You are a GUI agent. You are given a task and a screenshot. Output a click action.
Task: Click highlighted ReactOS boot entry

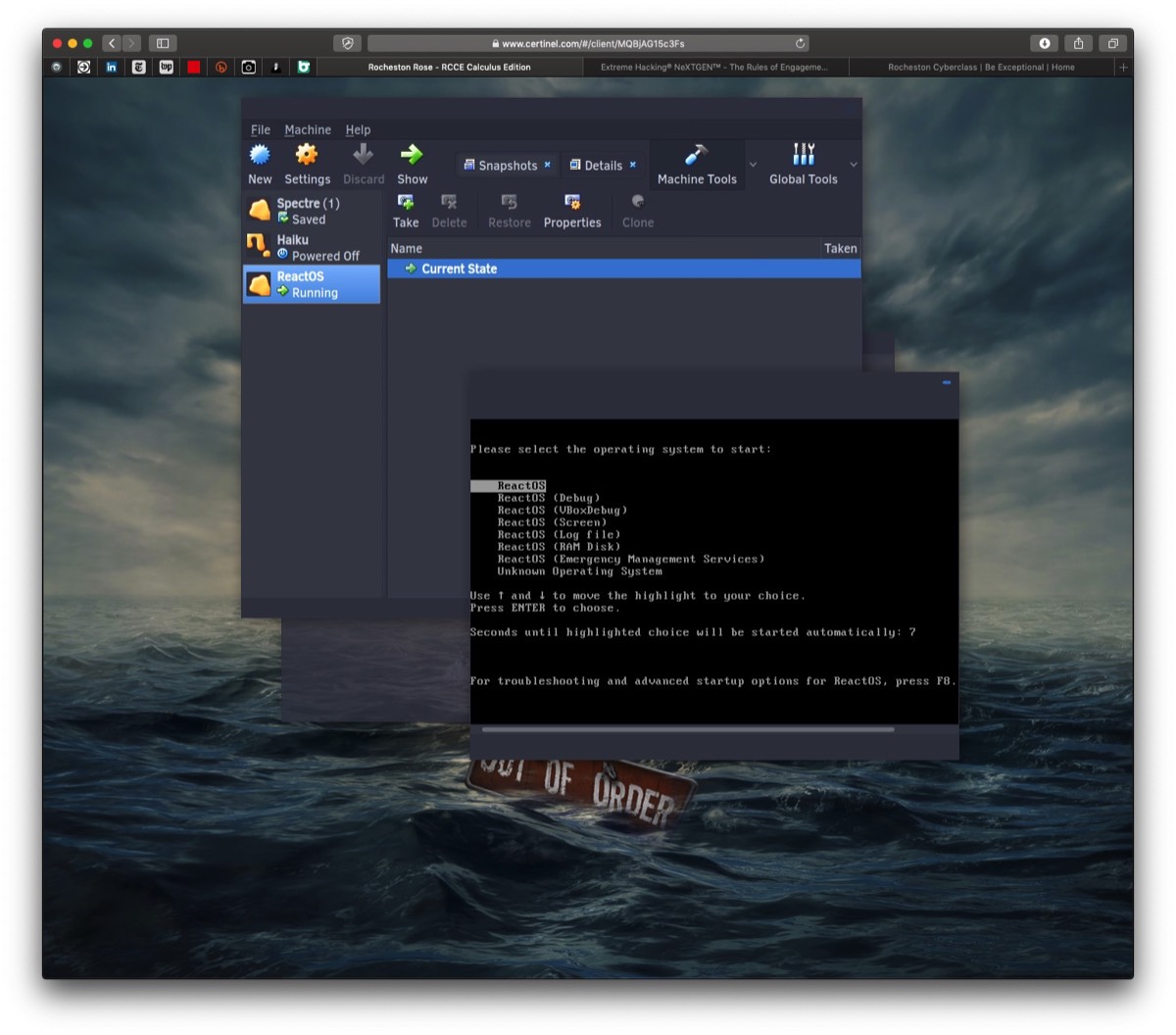(509, 486)
